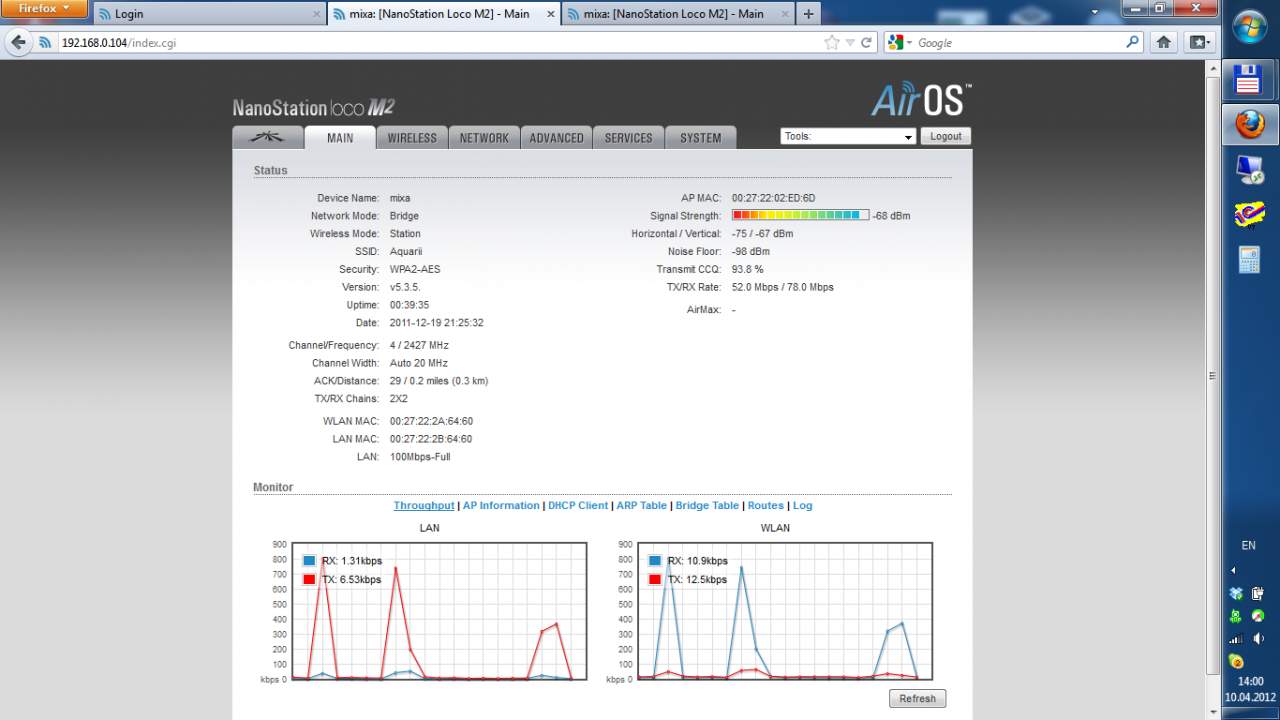Switch to the SYSTEM tab
This screenshot has height=720, width=1280.
click(700, 137)
